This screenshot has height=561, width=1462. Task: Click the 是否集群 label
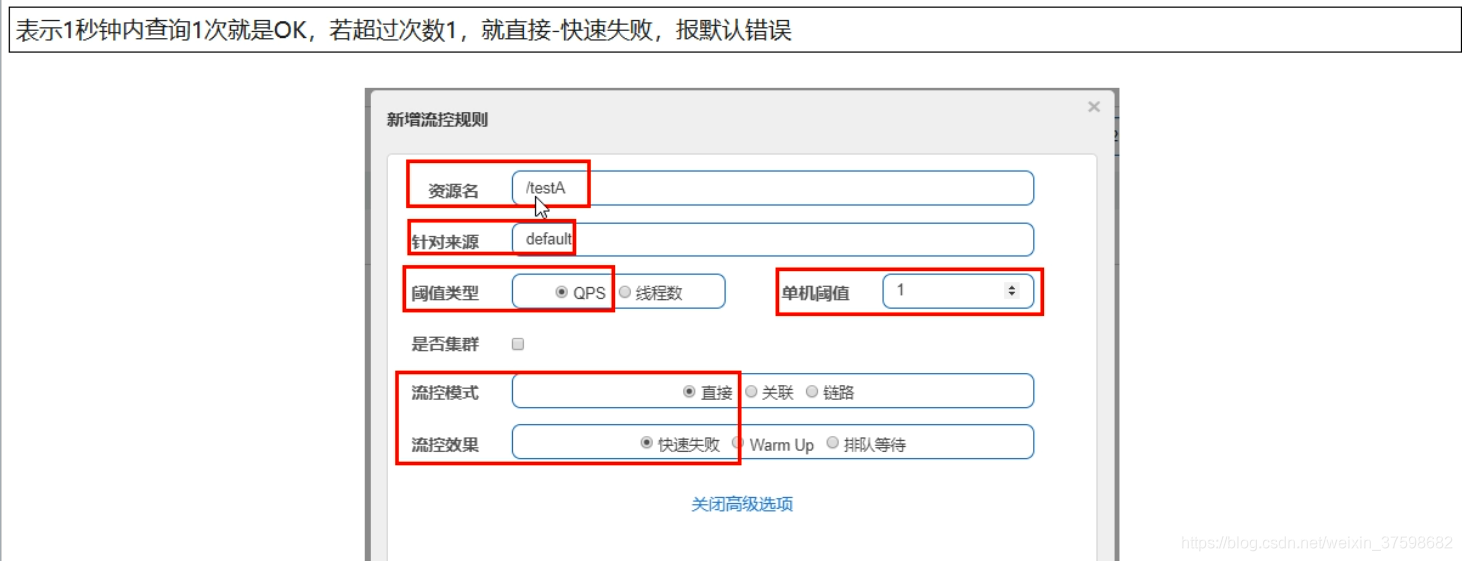point(445,345)
